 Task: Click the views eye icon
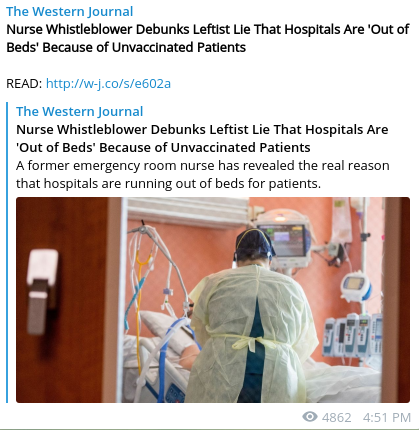pyautogui.click(x=310, y=417)
